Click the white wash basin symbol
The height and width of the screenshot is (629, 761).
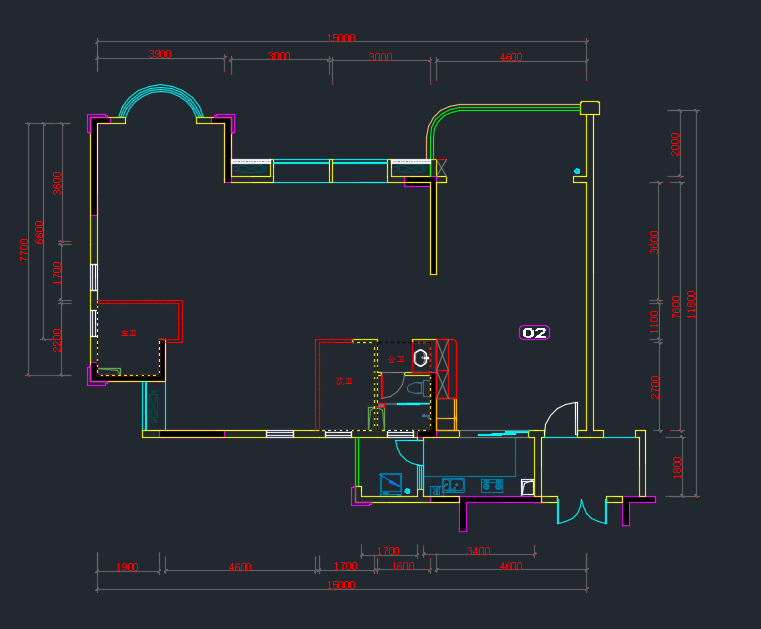click(421, 357)
